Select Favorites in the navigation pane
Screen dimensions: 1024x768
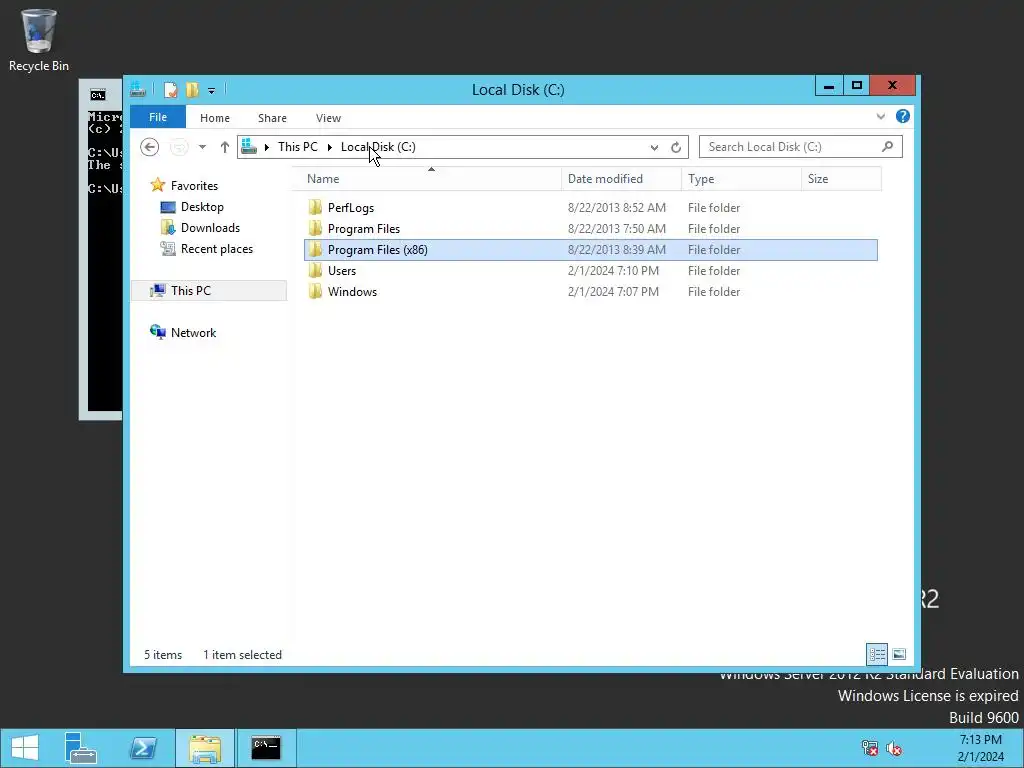pos(194,185)
